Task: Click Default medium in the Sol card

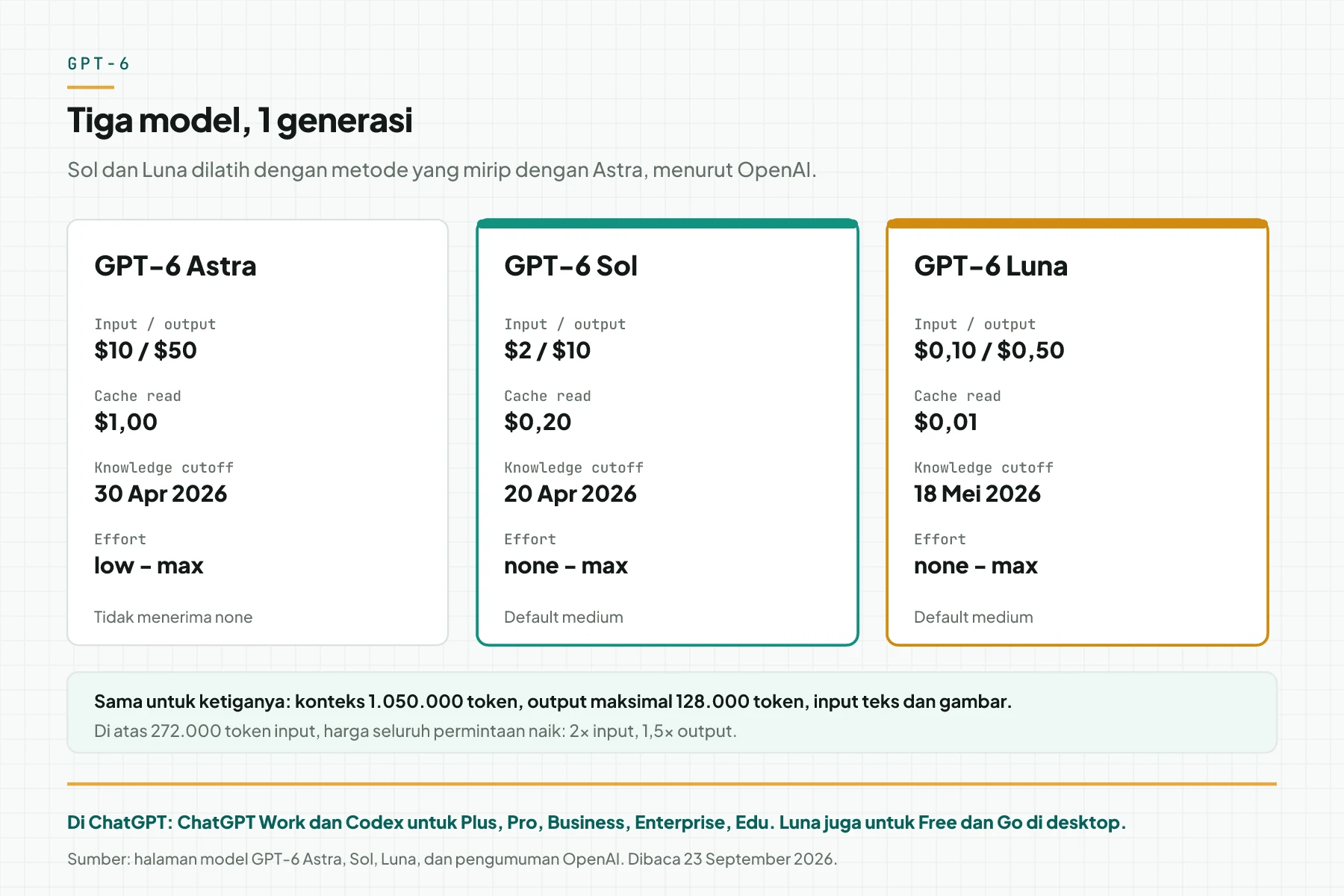Action: [x=564, y=617]
